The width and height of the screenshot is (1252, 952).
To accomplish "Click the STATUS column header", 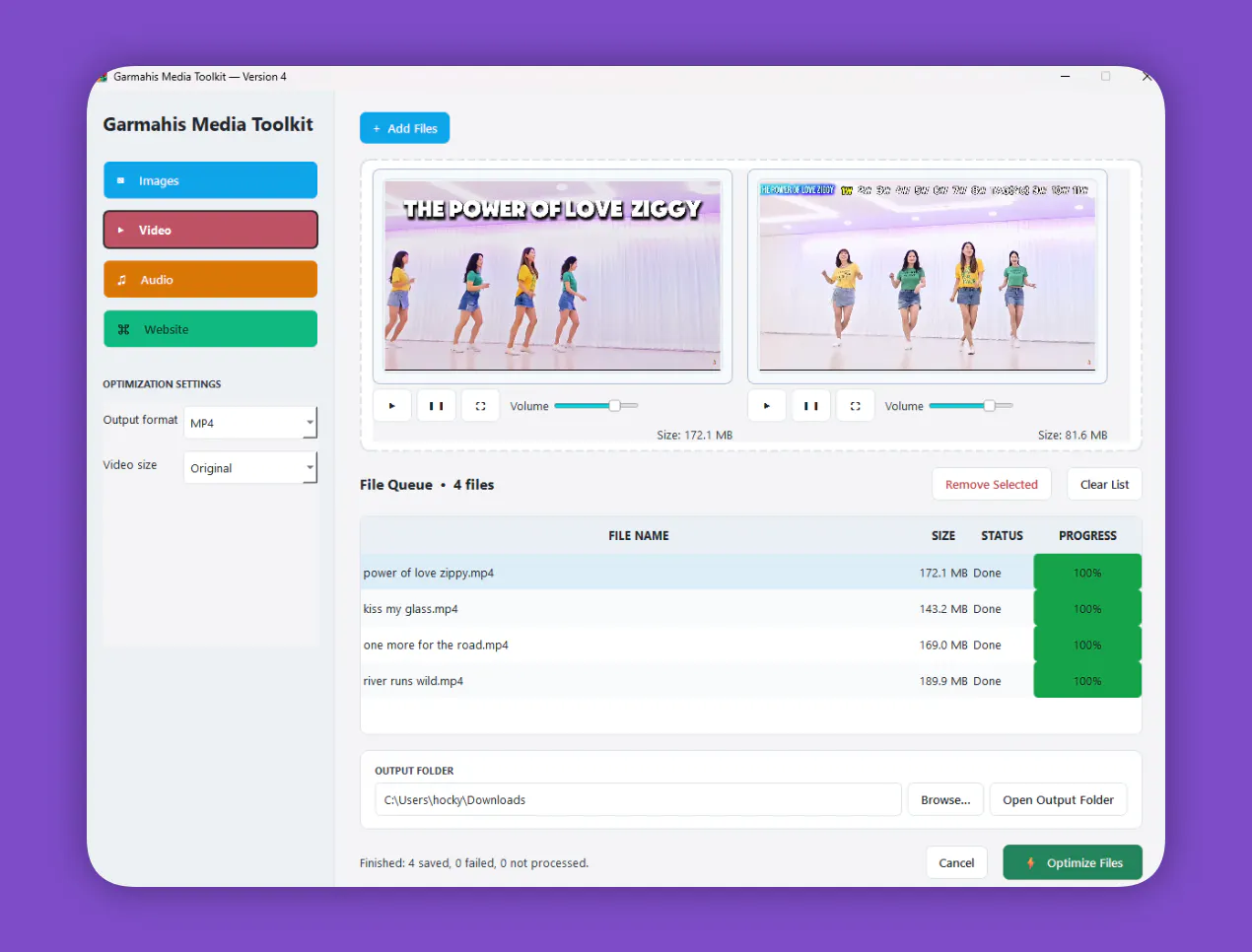I will [1002, 536].
